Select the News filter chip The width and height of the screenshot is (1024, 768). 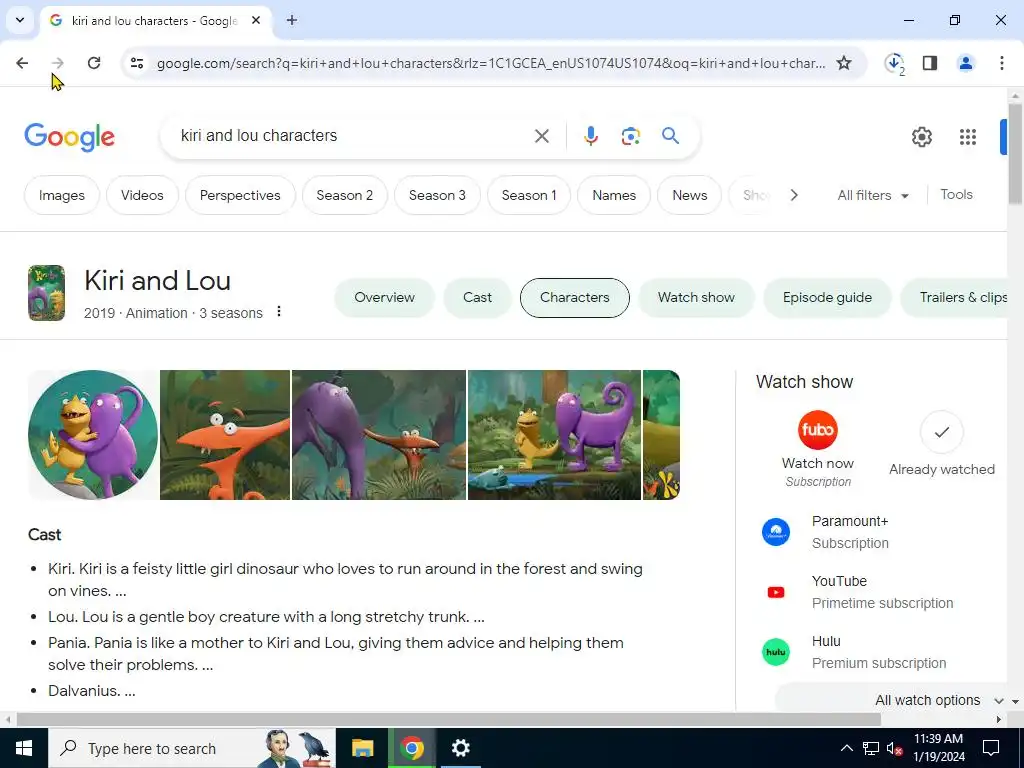[690, 195]
